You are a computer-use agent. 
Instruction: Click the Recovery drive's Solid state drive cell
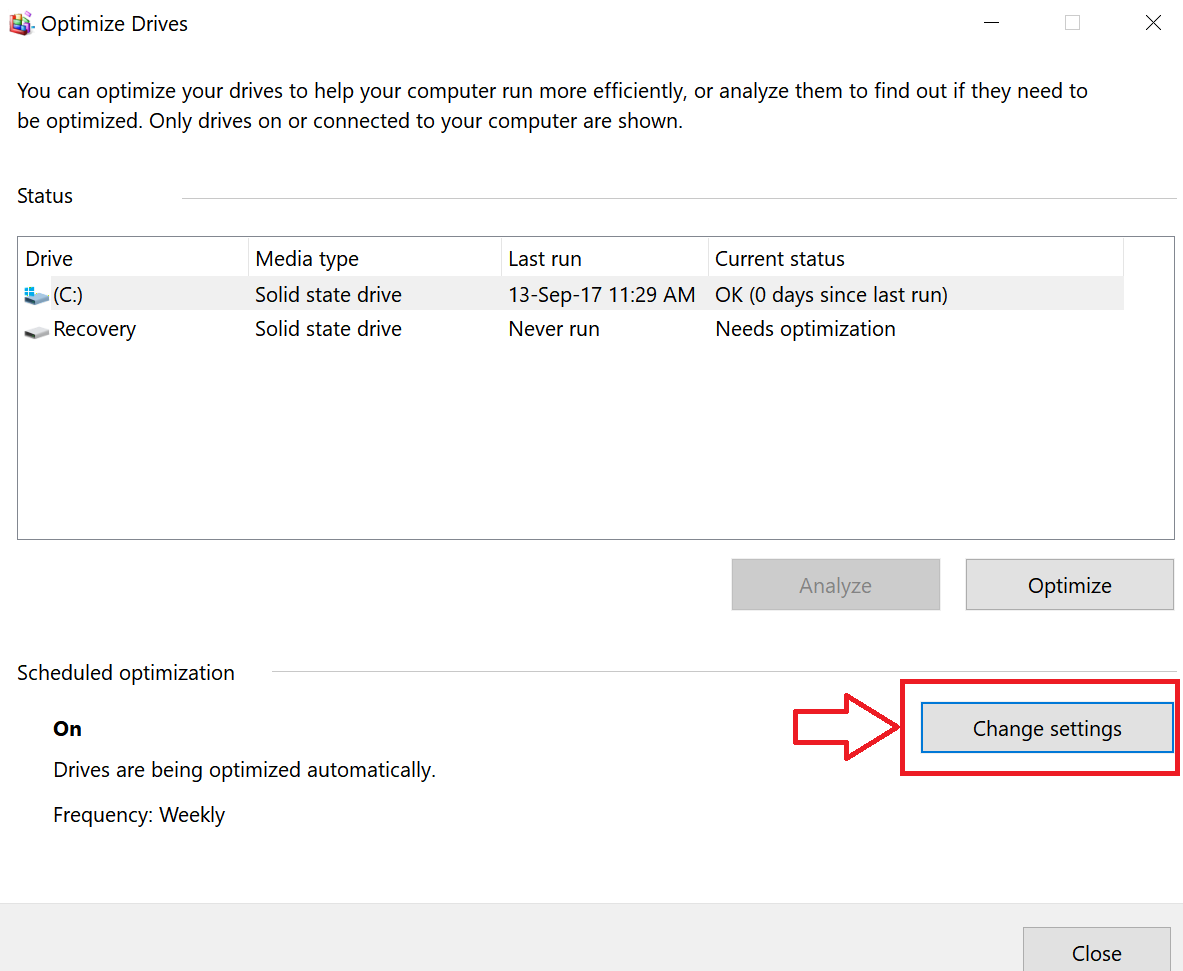pos(328,329)
